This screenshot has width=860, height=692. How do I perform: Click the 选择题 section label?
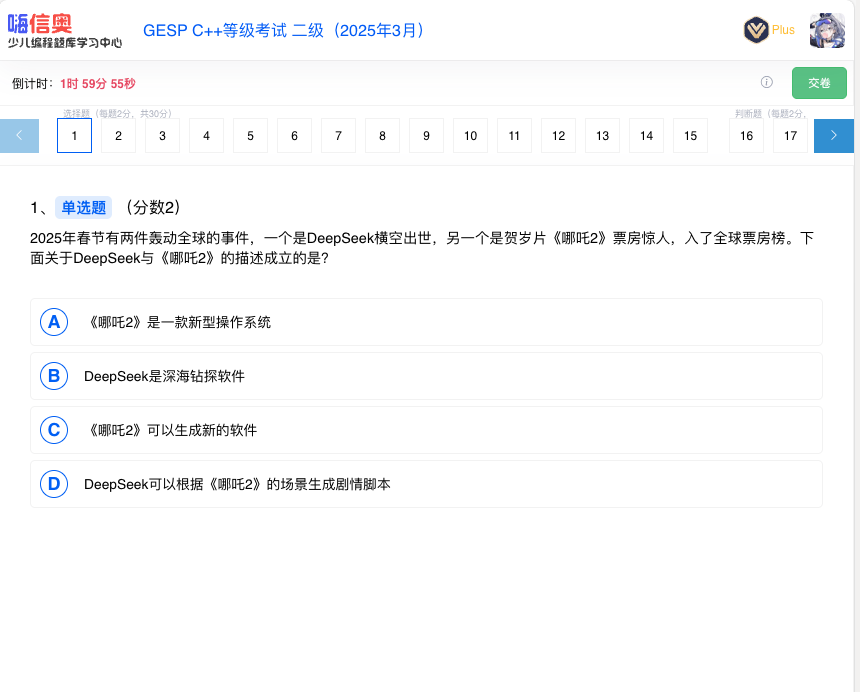click(x=117, y=114)
